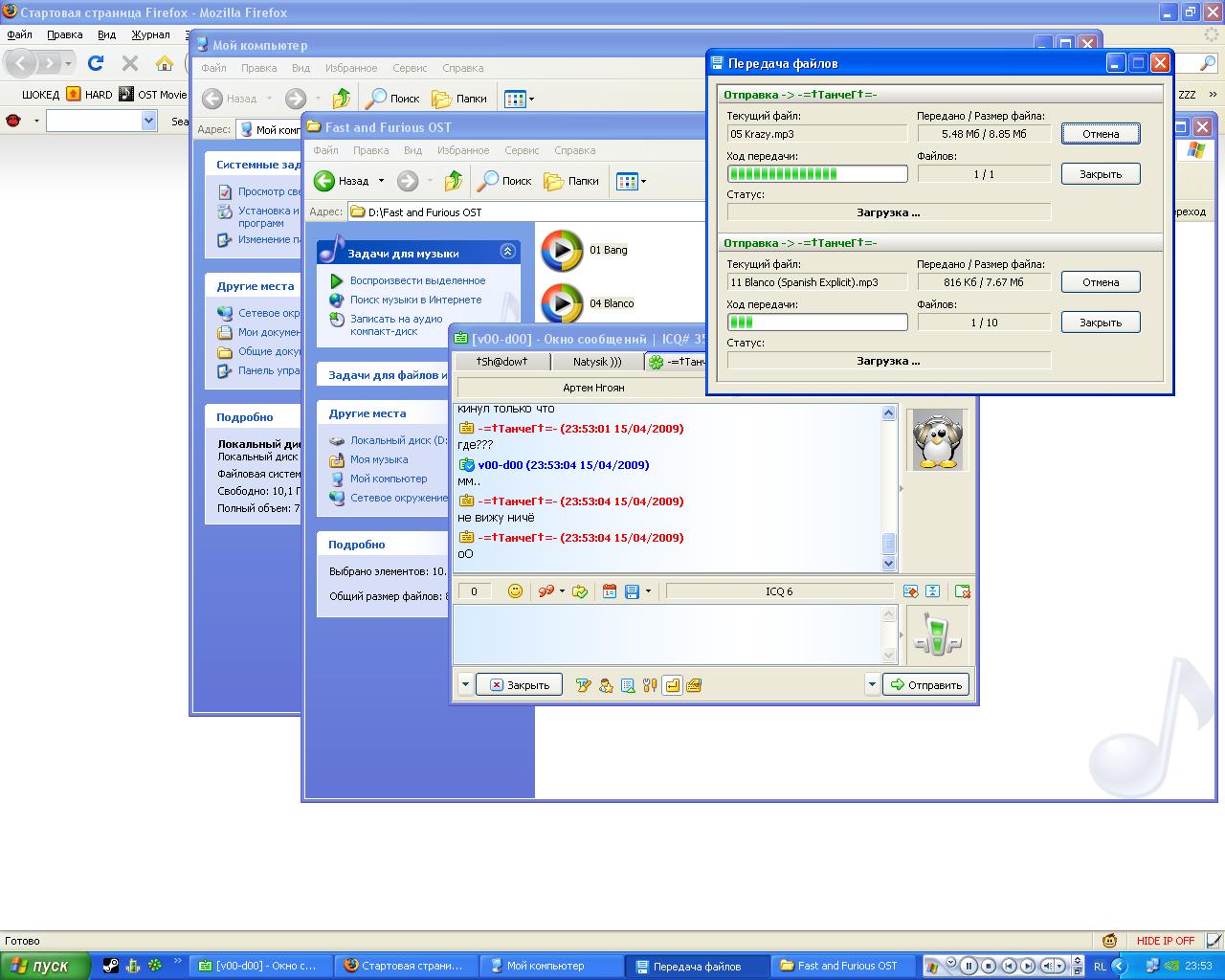Click the ICQ chat history scrollbar
1225x980 pixels.
click(x=888, y=488)
